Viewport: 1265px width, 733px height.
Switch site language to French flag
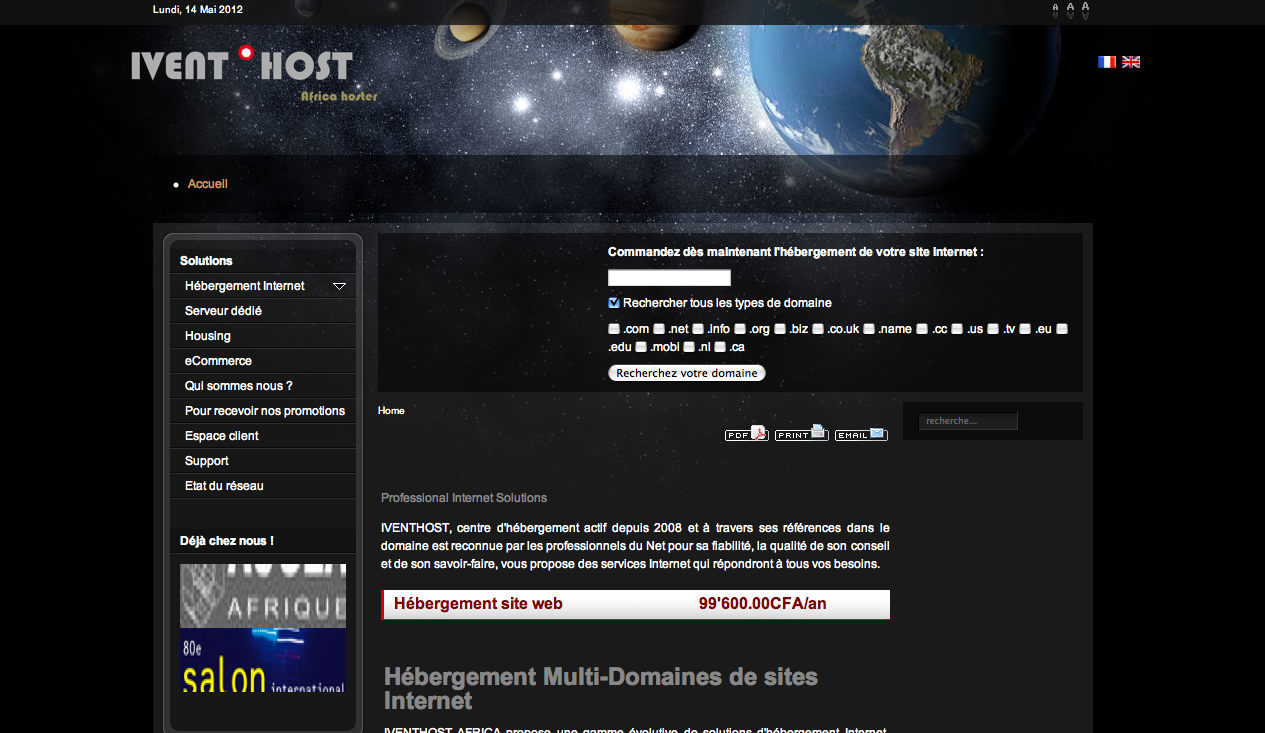pos(1106,62)
